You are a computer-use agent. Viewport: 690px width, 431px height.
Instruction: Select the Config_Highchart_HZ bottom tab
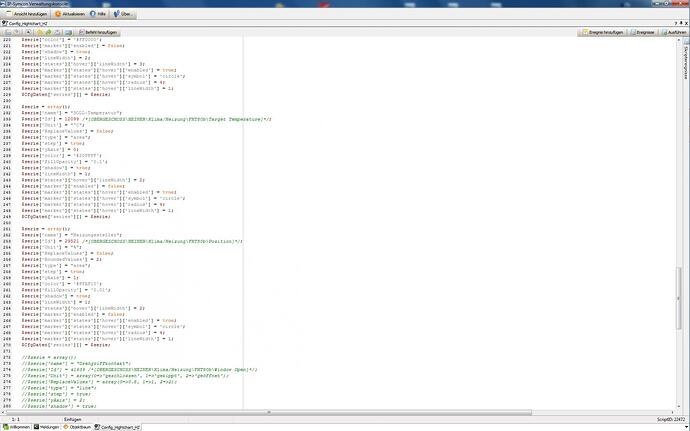click(x=117, y=427)
